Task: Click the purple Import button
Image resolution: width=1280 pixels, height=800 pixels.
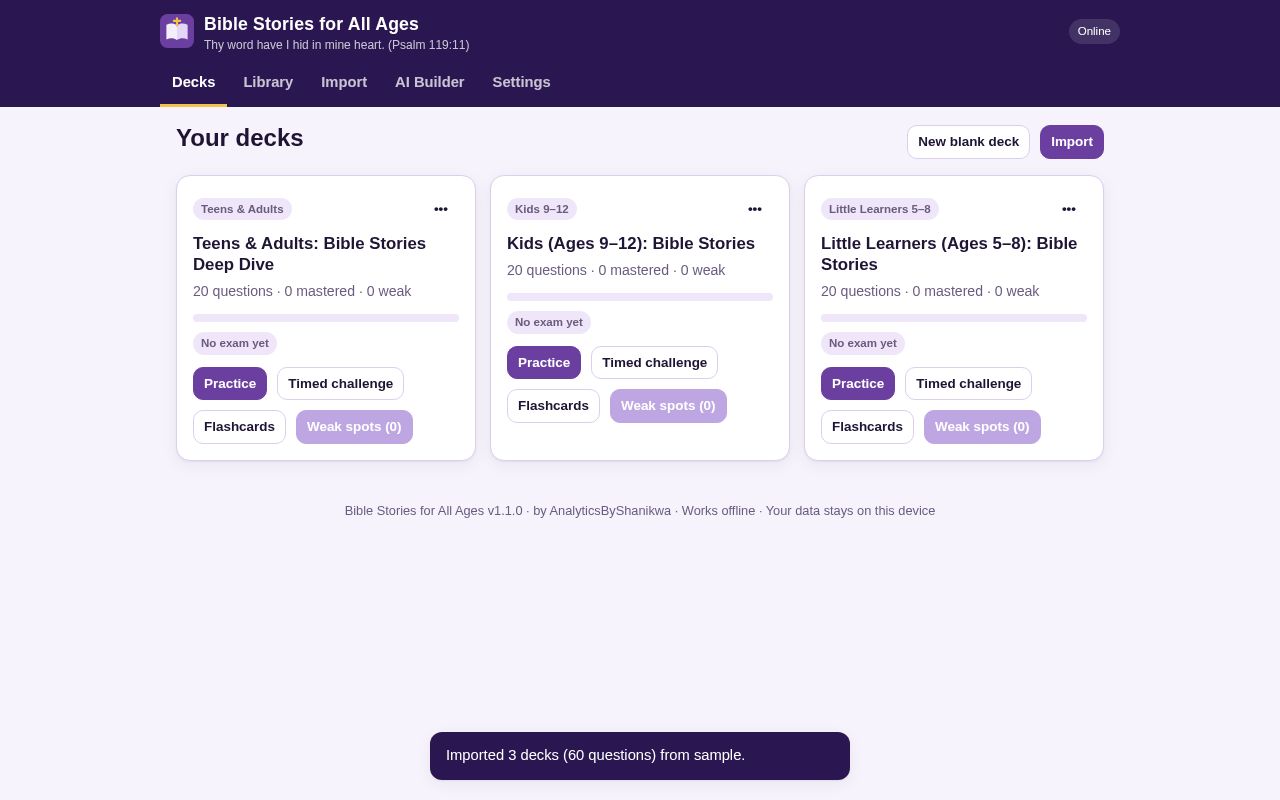Action: (x=1072, y=142)
